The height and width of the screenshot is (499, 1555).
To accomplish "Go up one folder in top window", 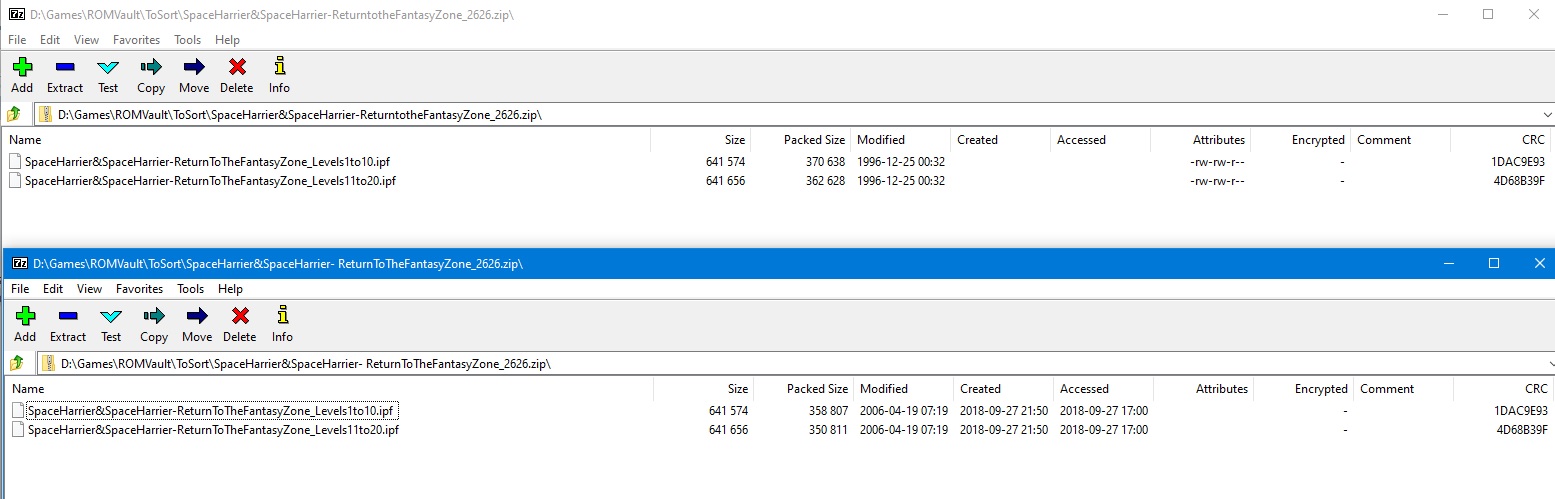I will click(14, 114).
